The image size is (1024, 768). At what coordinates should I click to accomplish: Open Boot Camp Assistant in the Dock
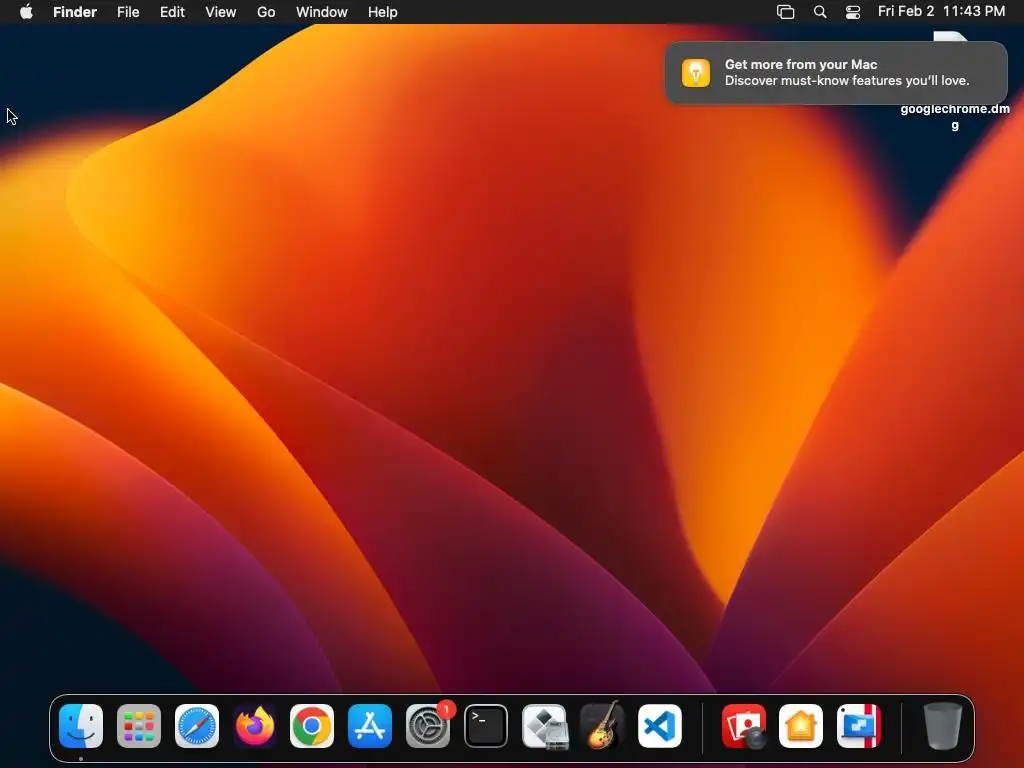point(545,726)
